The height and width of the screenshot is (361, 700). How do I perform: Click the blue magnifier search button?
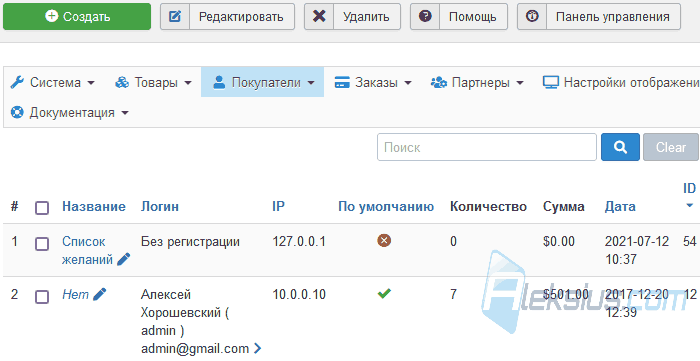pyautogui.click(x=620, y=147)
